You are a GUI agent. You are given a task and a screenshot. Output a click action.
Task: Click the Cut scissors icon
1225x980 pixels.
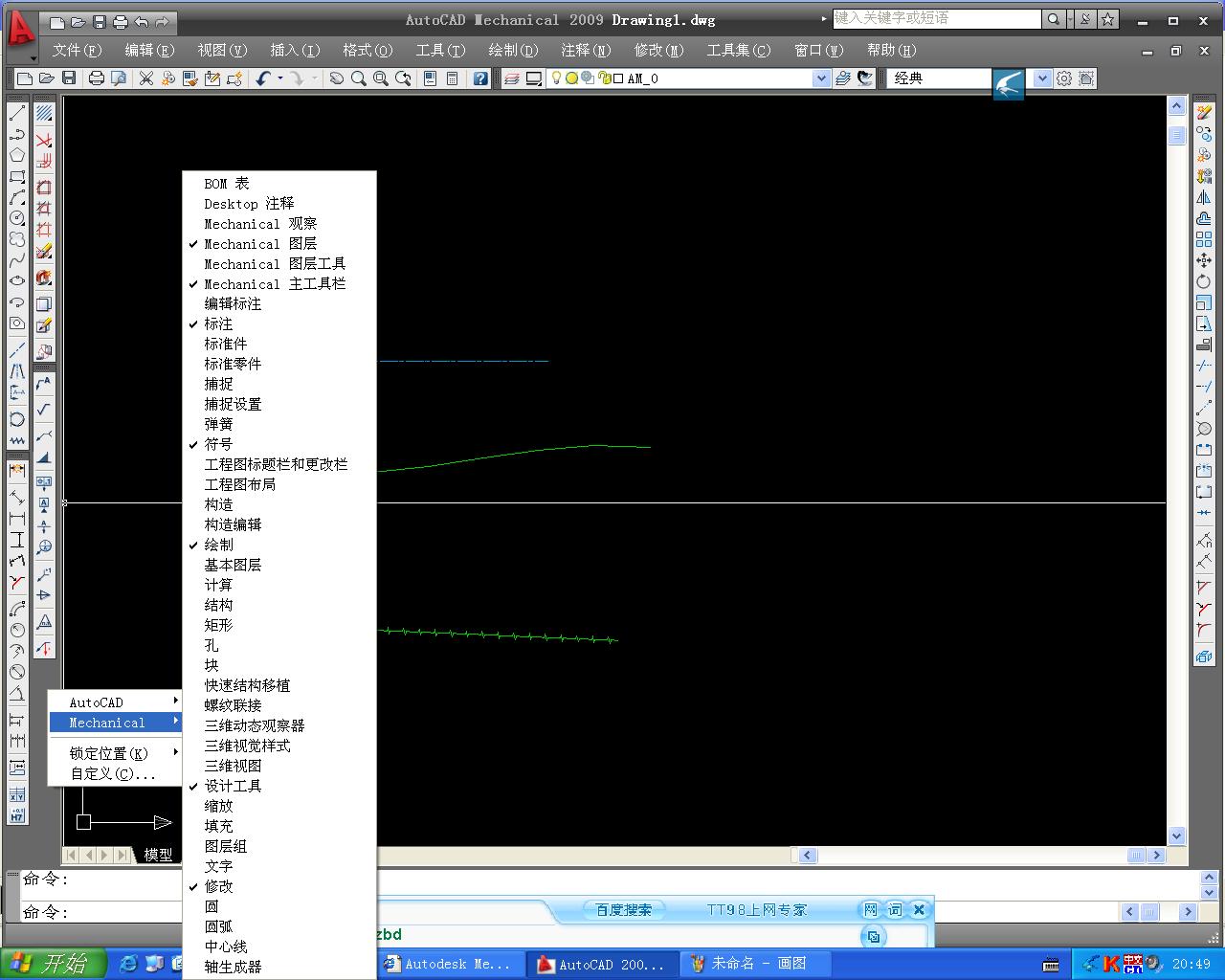pos(146,78)
